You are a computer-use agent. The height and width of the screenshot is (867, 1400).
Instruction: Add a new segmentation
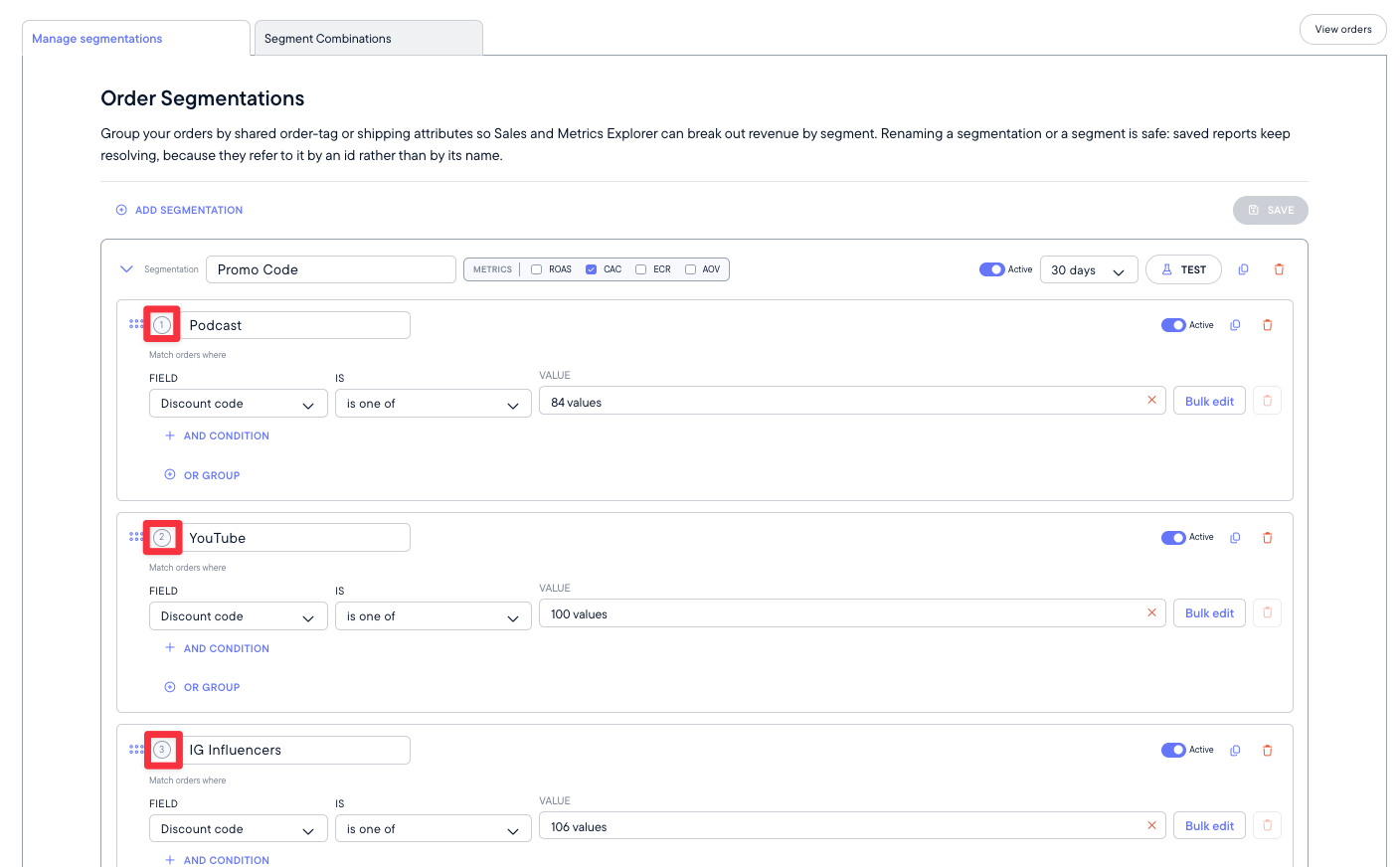click(179, 210)
